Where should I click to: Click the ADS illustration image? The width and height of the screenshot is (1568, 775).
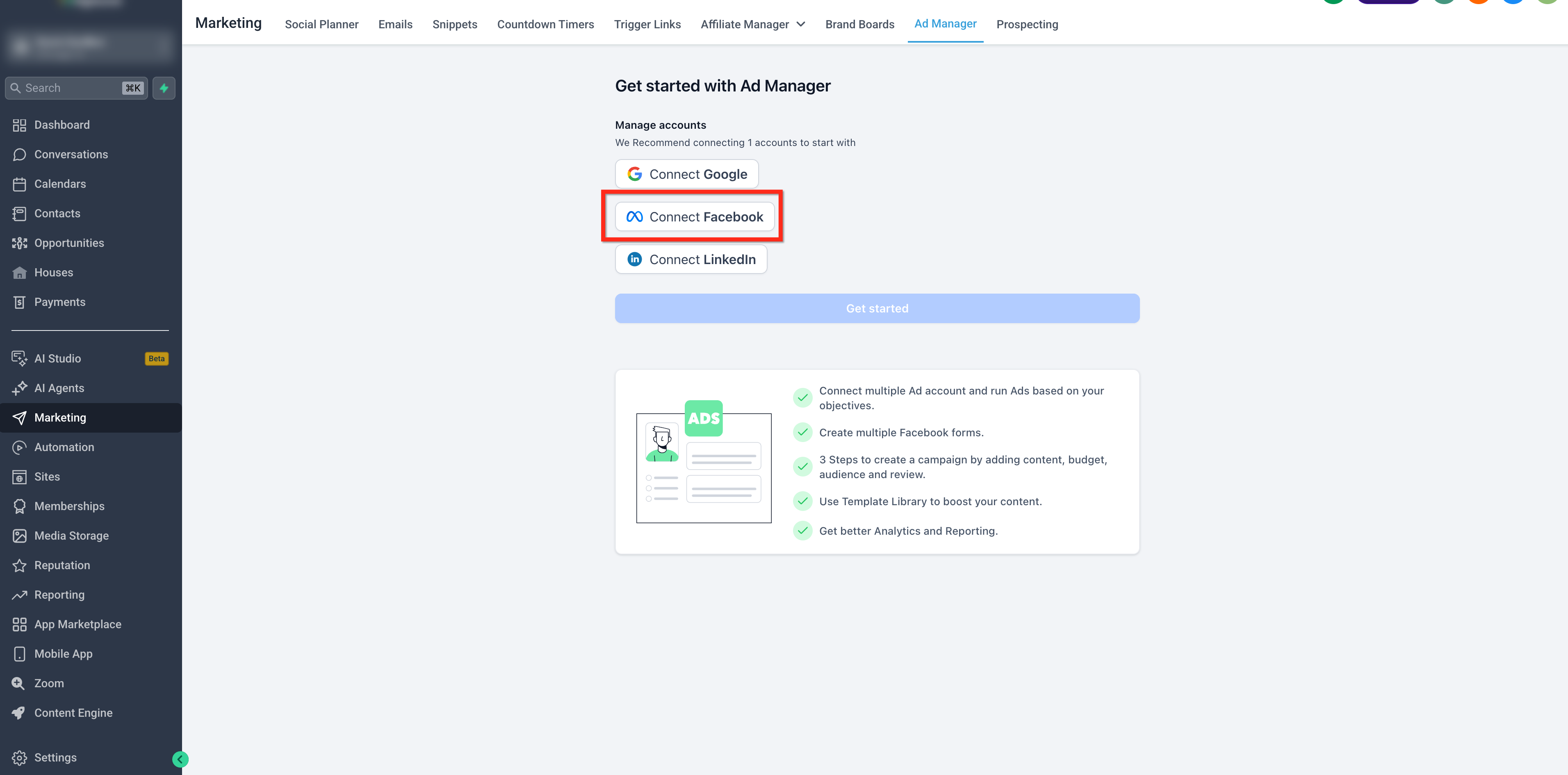coord(704,461)
